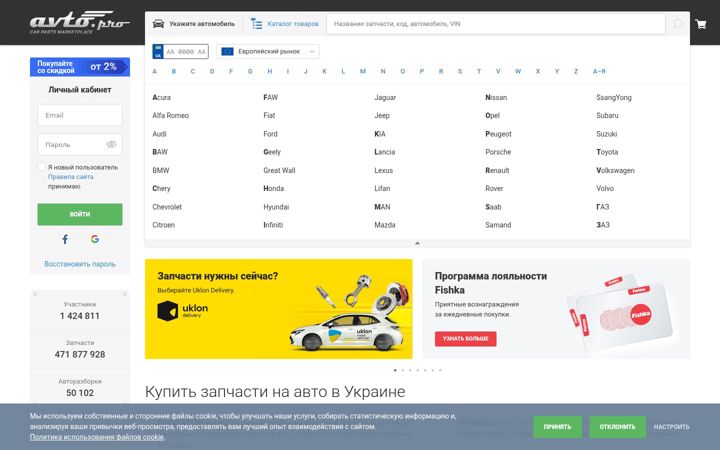Screen dimensions: 720x450
Task: Toggle password visibility eye icon
Action: click(x=111, y=144)
